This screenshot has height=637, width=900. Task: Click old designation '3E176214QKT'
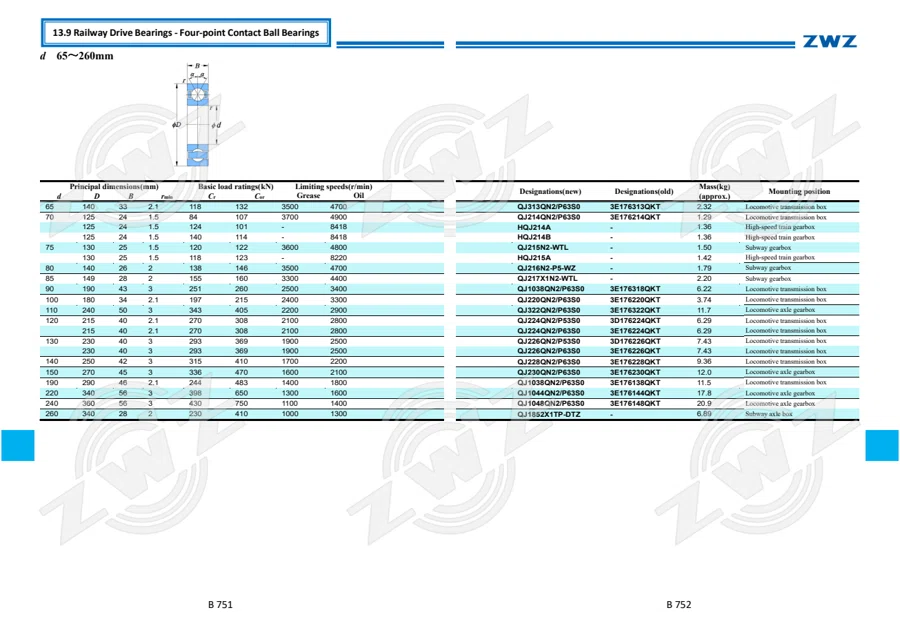click(x=635, y=217)
